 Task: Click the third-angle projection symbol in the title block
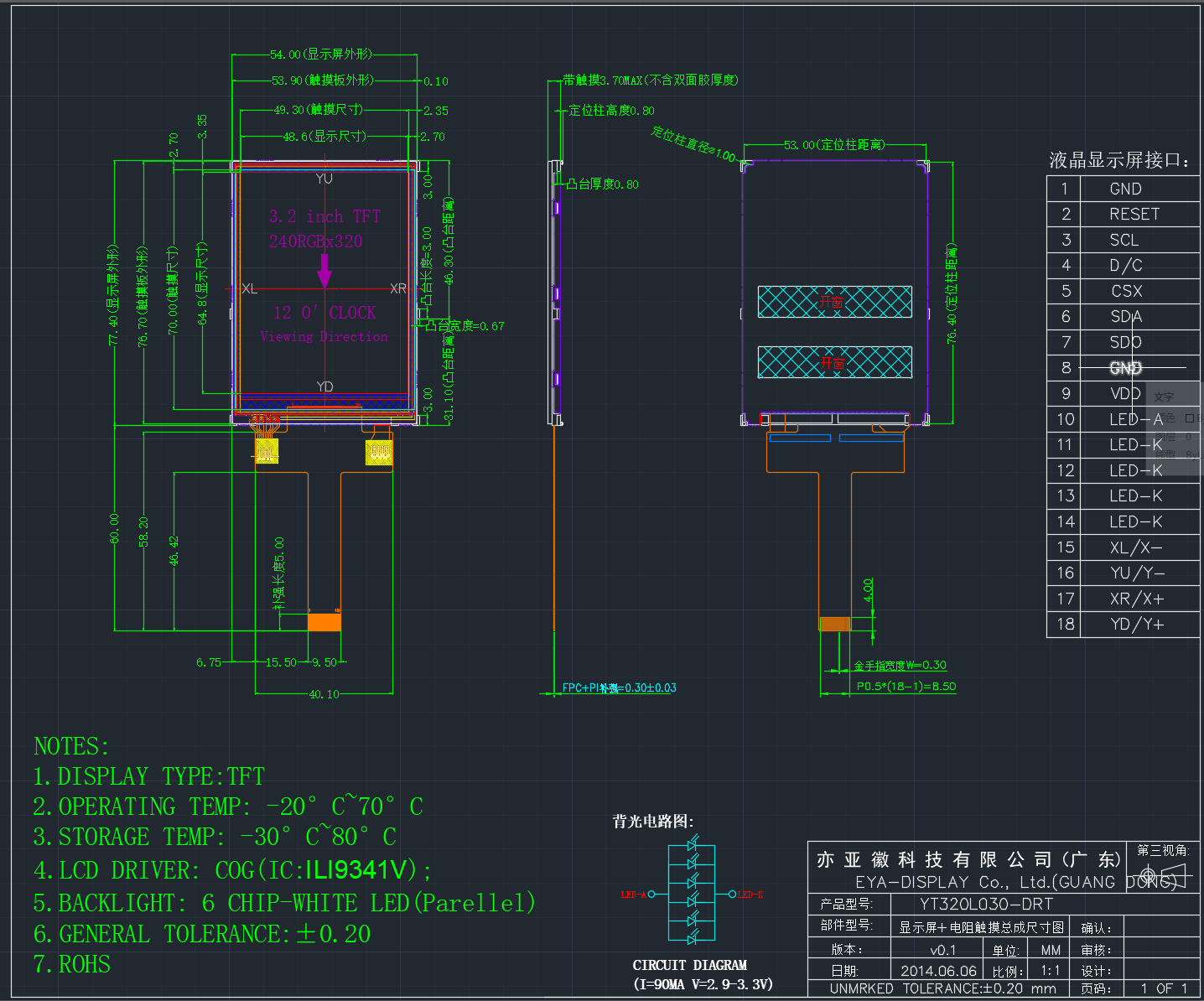(1161, 874)
